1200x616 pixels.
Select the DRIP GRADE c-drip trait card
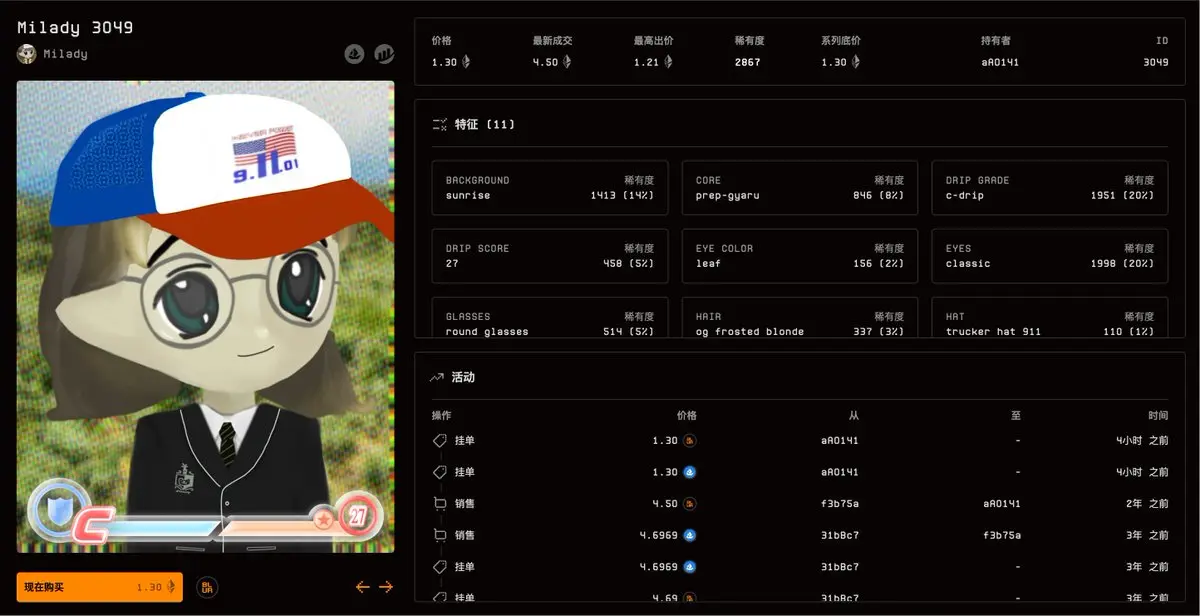(1050, 188)
